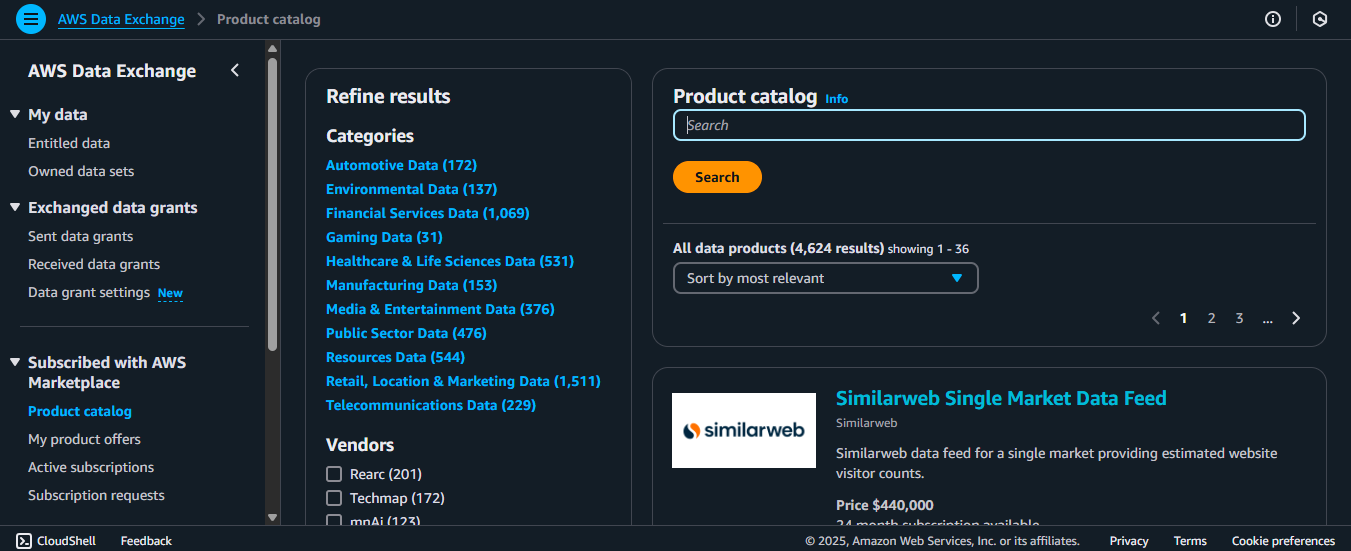This screenshot has height=551, width=1351.
Task: Filter by Resources Data category
Action: click(x=395, y=357)
